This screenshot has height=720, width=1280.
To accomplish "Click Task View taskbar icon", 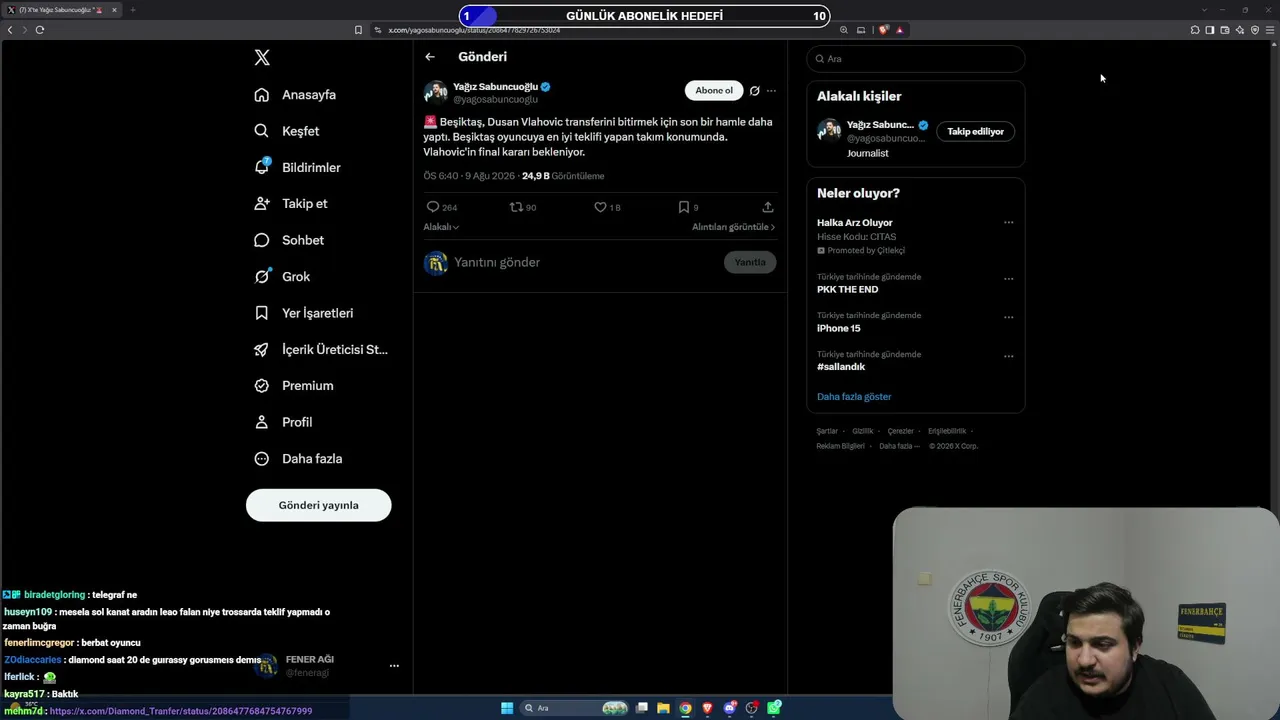I will 642,708.
